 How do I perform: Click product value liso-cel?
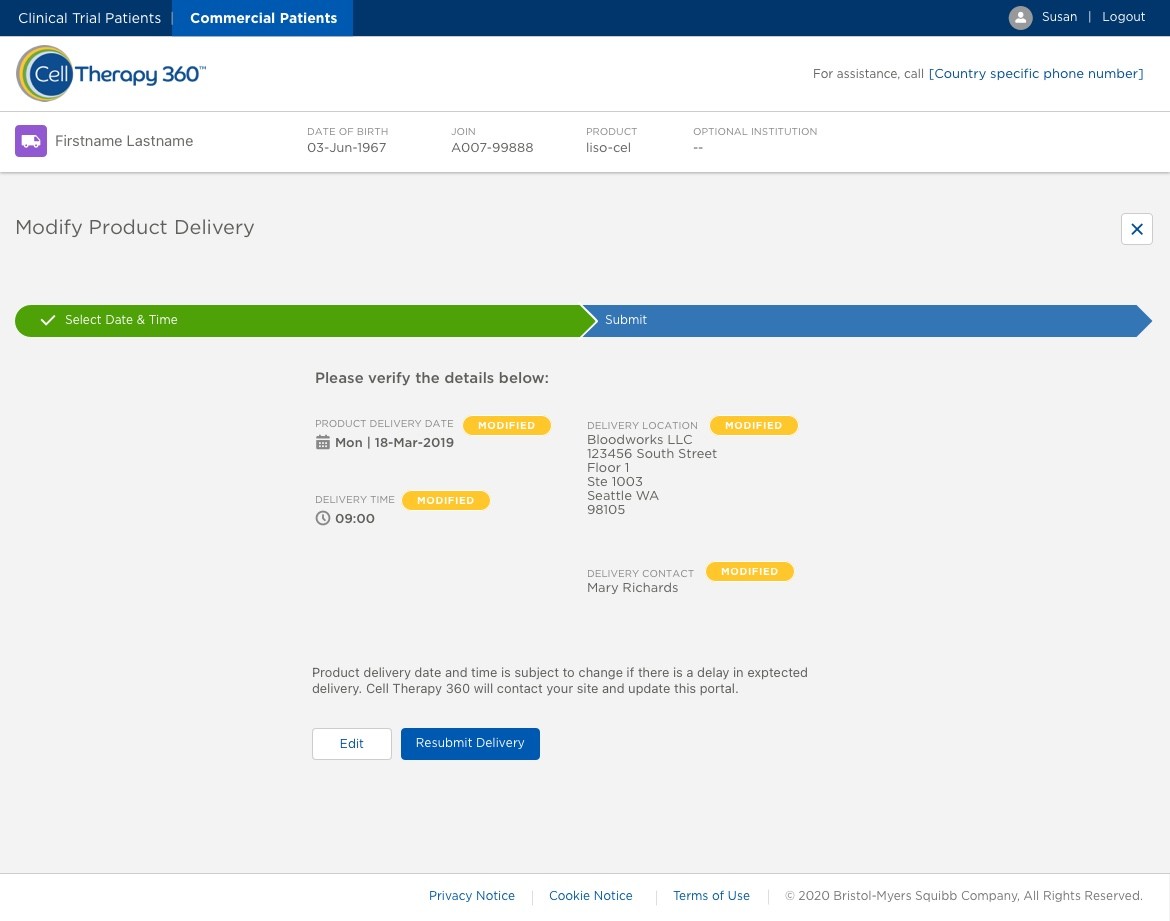[608, 148]
